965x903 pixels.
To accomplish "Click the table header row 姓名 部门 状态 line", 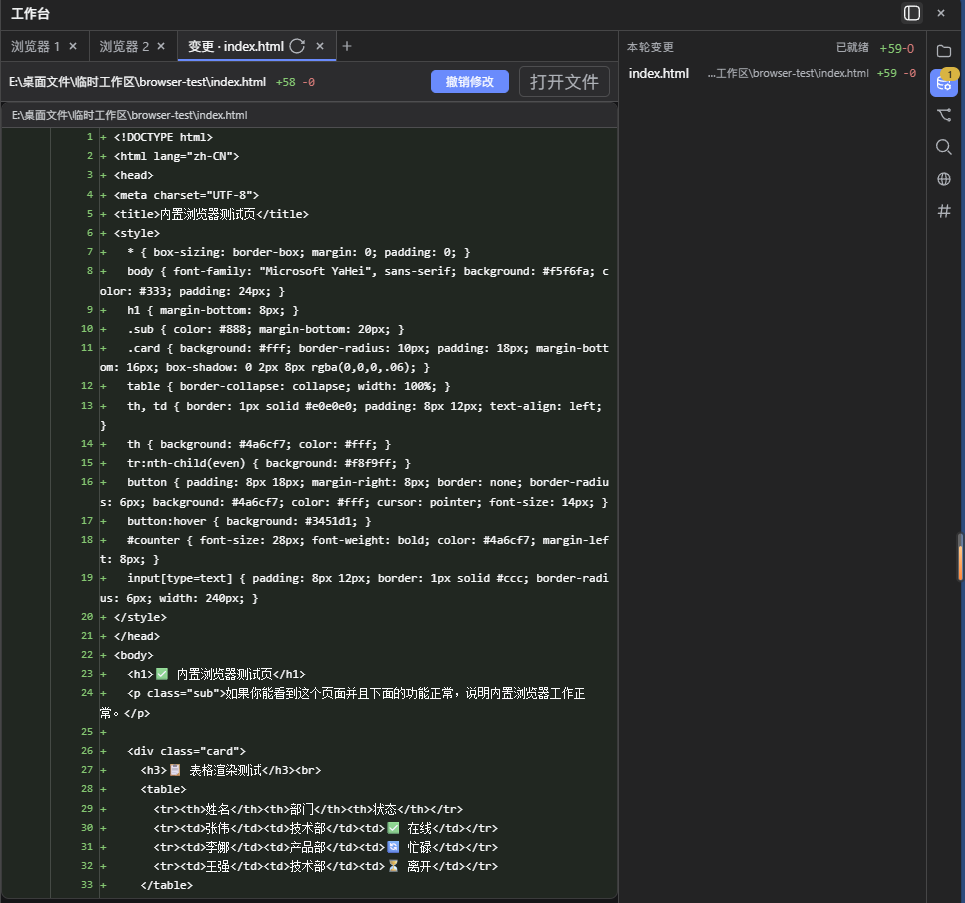I will tap(308, 809).
